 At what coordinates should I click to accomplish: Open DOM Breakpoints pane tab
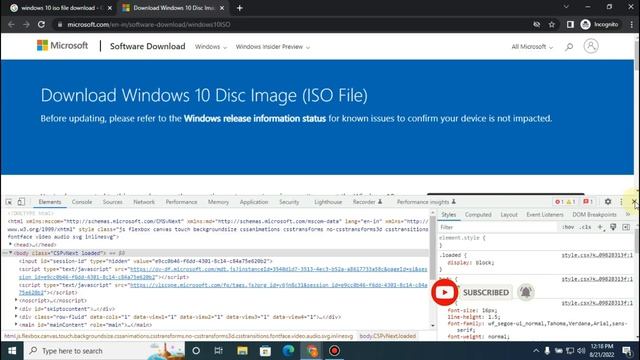click(594, 215)
